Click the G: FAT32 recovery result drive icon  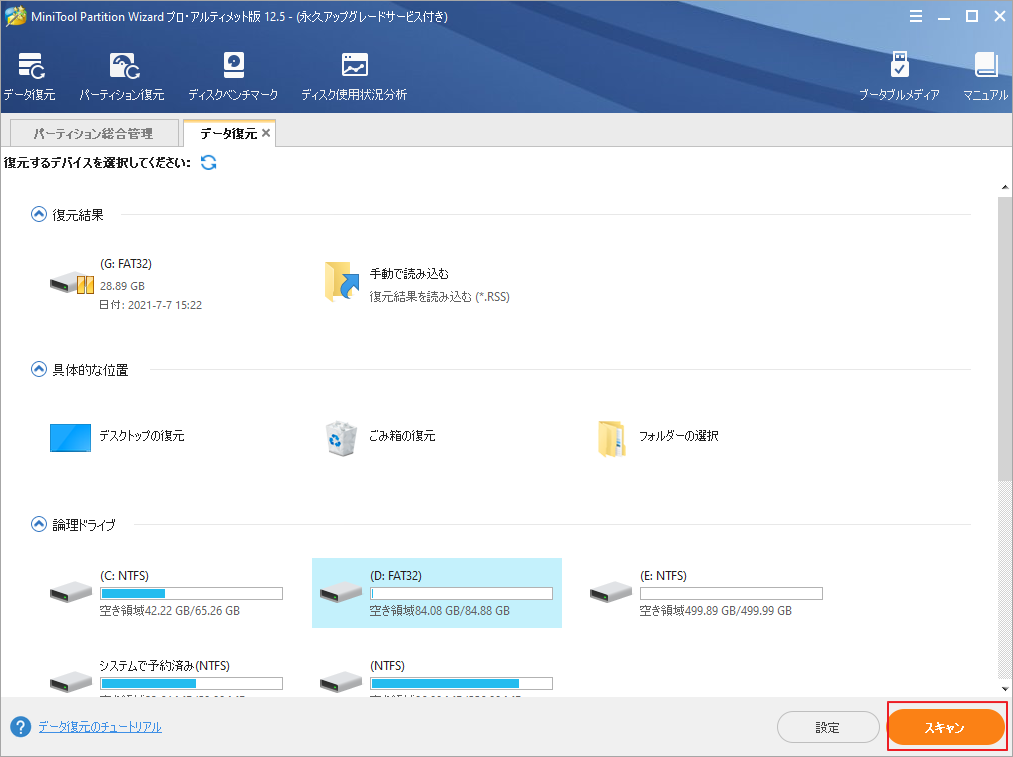click(x=71, y=283)
